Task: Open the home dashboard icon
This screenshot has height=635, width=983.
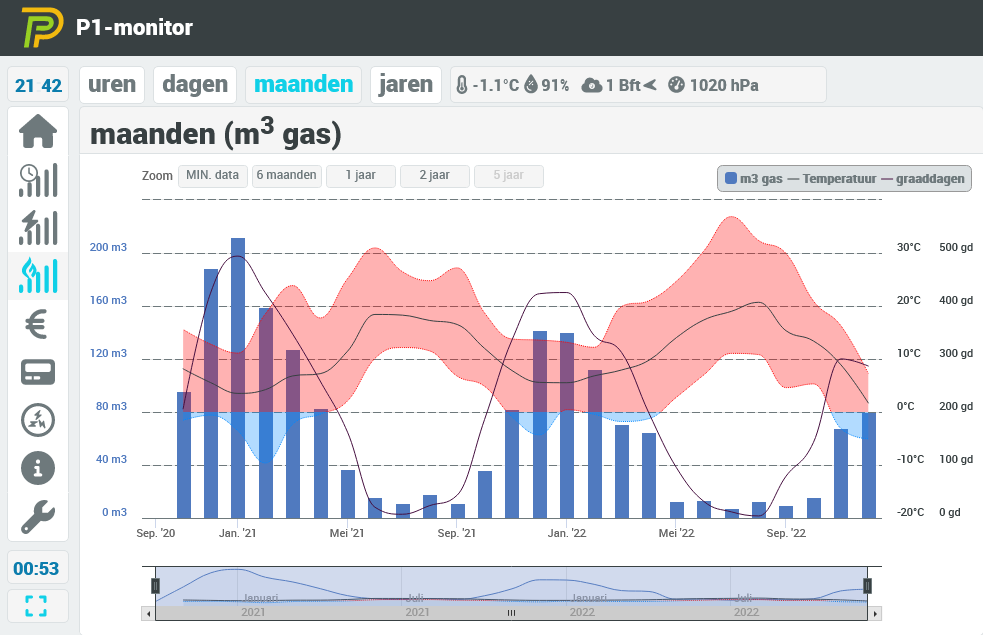Action: [x=38, y=131]
